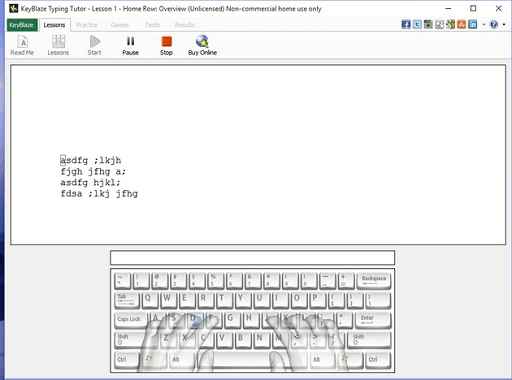The height and width of the screenshot is (380, 512).
Task: Expand the social sharing dropdown arrow
Action: point(484,24)
